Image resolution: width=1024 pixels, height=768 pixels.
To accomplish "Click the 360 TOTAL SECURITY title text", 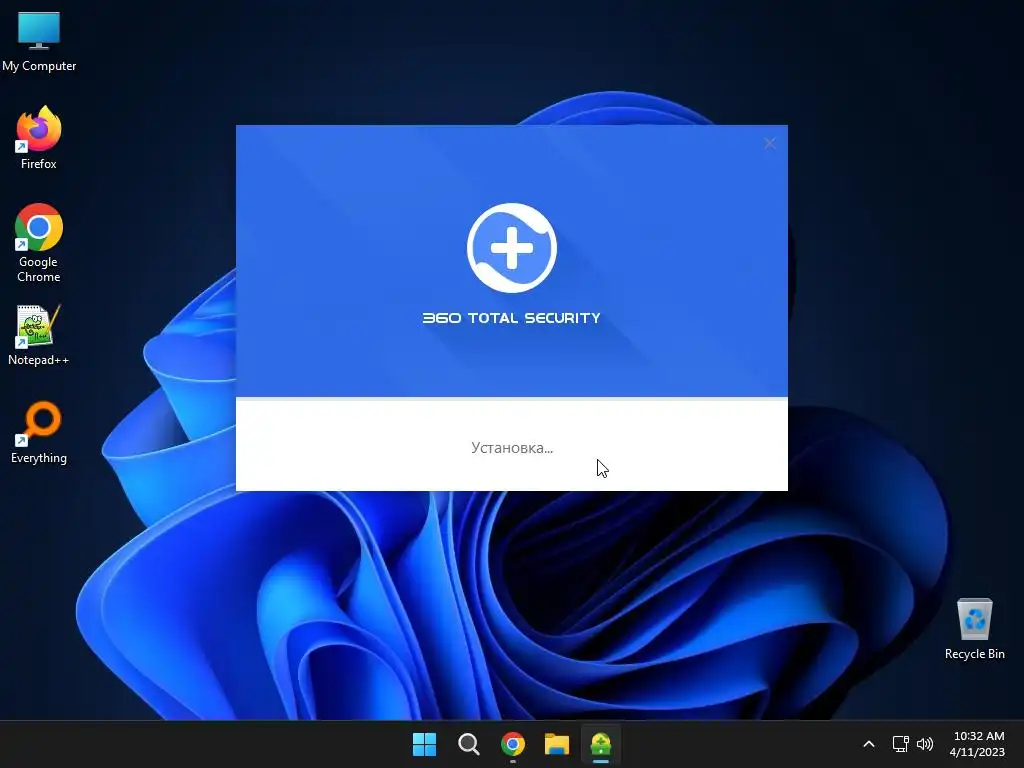I will tap(511, 318).
